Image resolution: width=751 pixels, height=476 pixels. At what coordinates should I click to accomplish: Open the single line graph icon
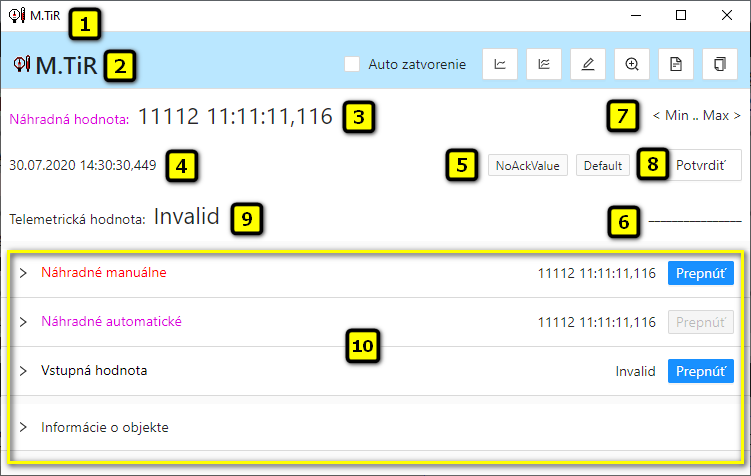(x=500, y=64)
